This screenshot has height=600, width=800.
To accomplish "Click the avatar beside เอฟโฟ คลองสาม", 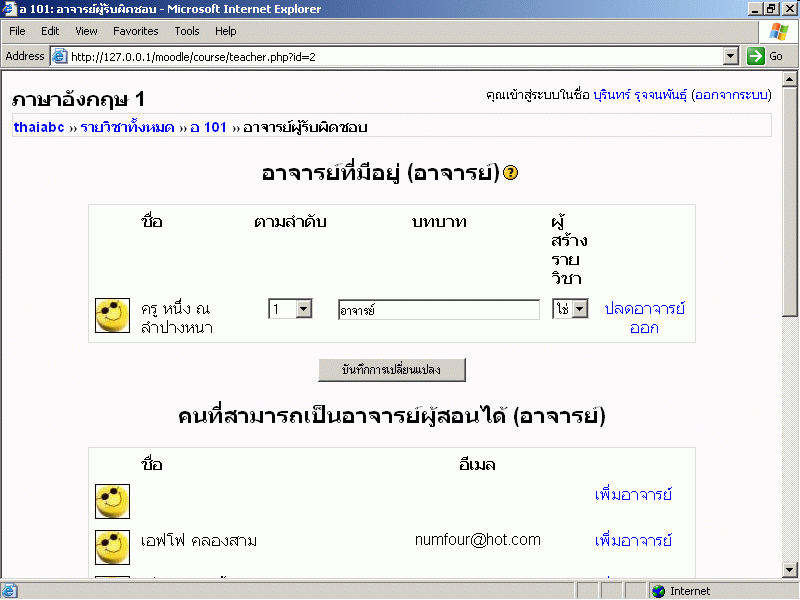I will point(112,546).
